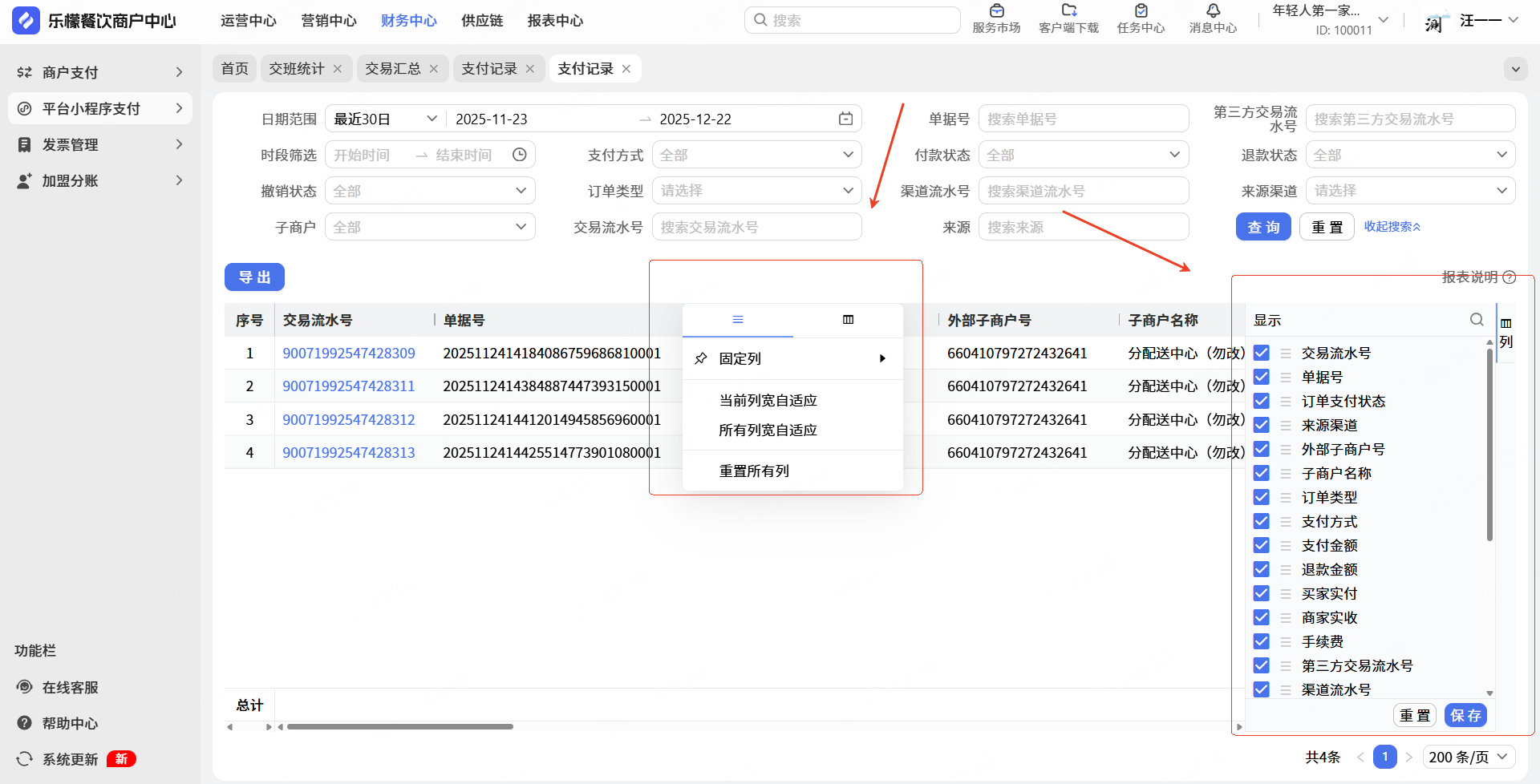
Task: Uncheck the 子商户名称 column checkbox
Action: [1262, 473]
